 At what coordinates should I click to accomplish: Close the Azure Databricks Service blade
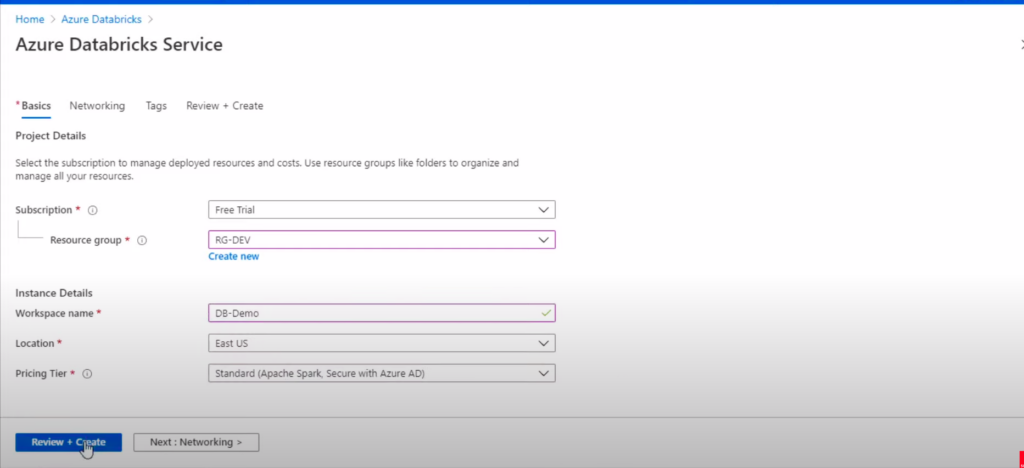1020,45
